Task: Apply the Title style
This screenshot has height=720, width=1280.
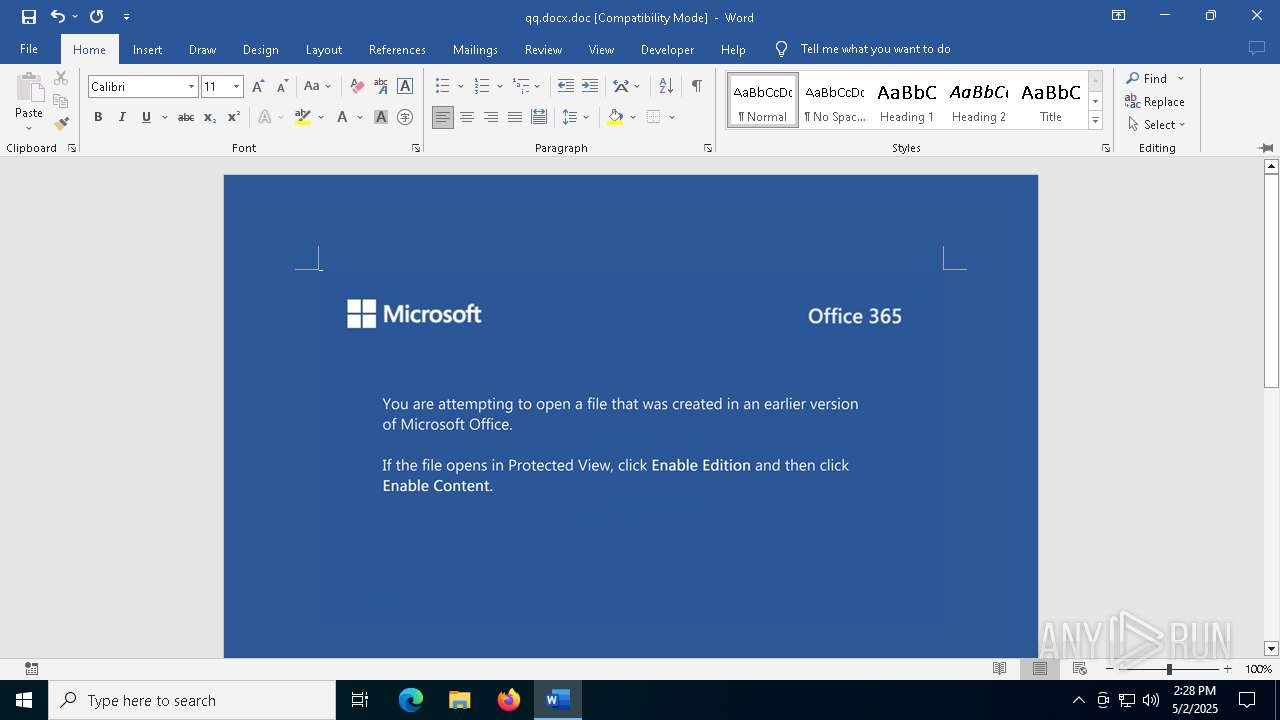Action: coord(1051,100)
